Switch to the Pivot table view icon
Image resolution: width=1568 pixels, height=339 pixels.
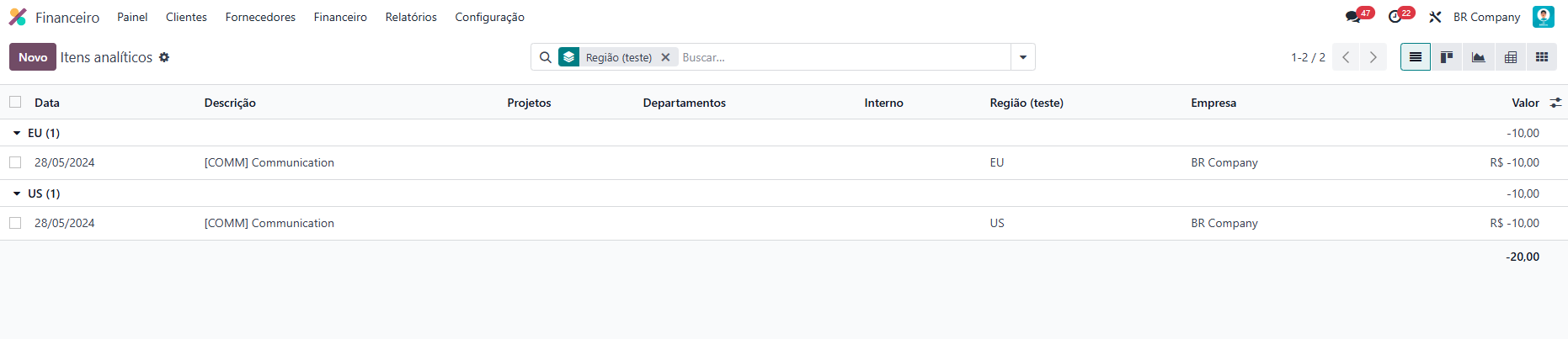click(1510, 57)
